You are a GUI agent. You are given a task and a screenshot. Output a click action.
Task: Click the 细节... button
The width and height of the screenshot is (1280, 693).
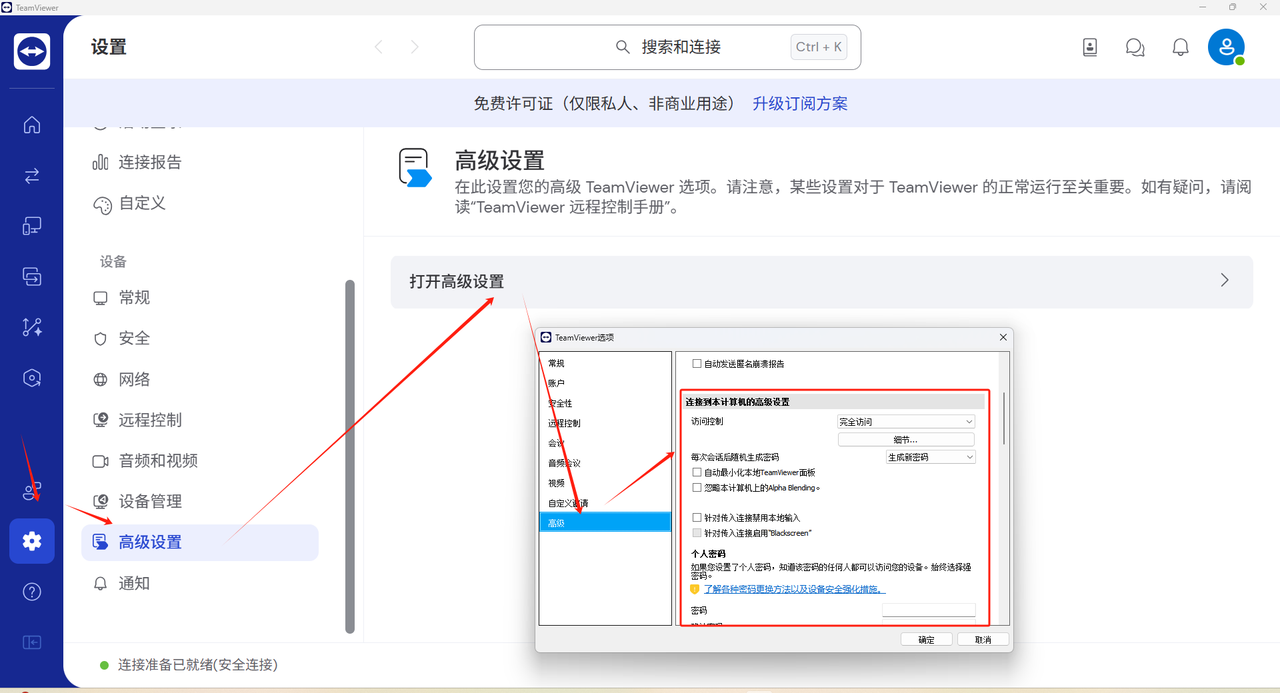click(906, 439)
